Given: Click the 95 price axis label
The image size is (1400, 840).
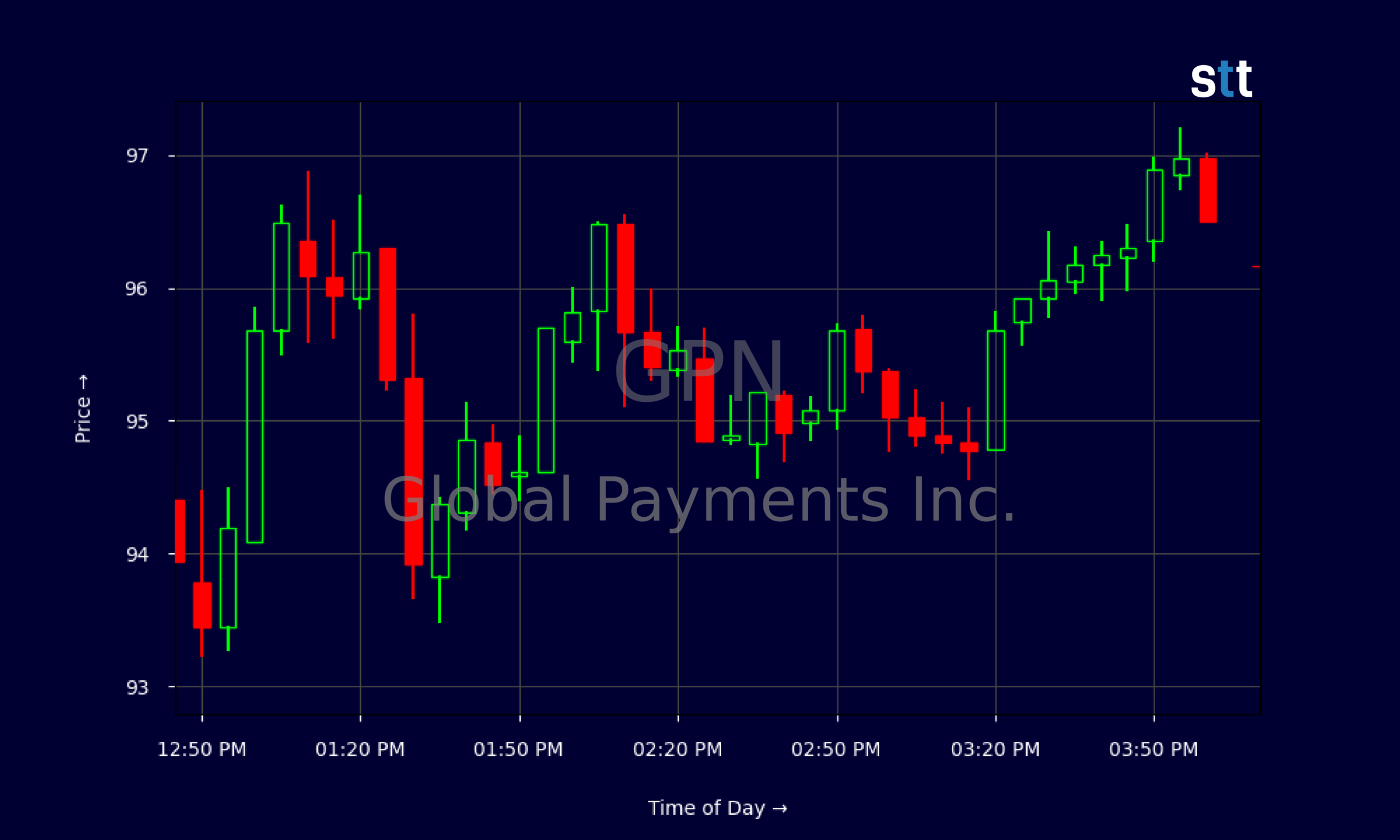Looking at the screenshot, I should [137, 421].
